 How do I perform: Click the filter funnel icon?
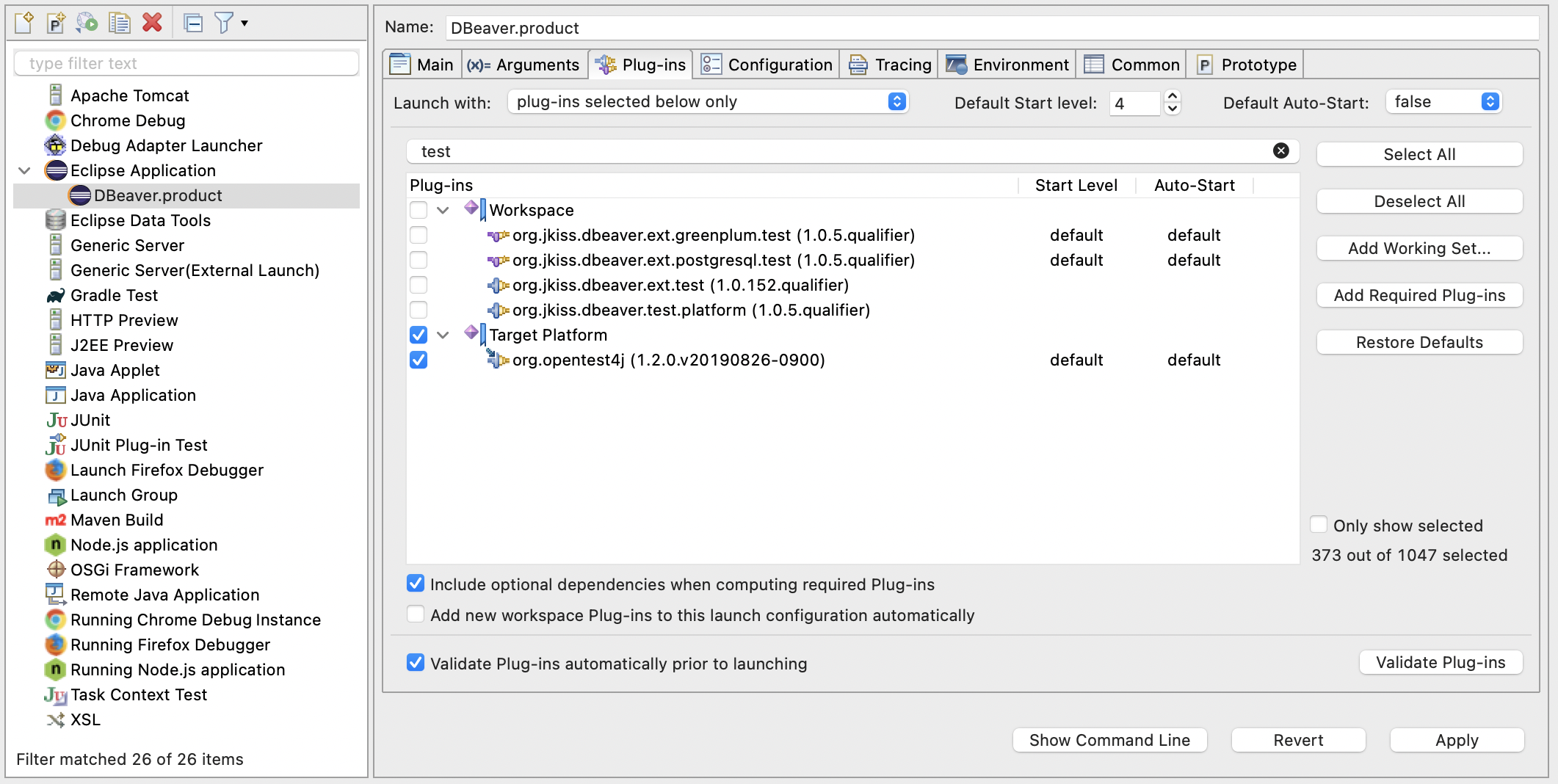coord(223,23)
